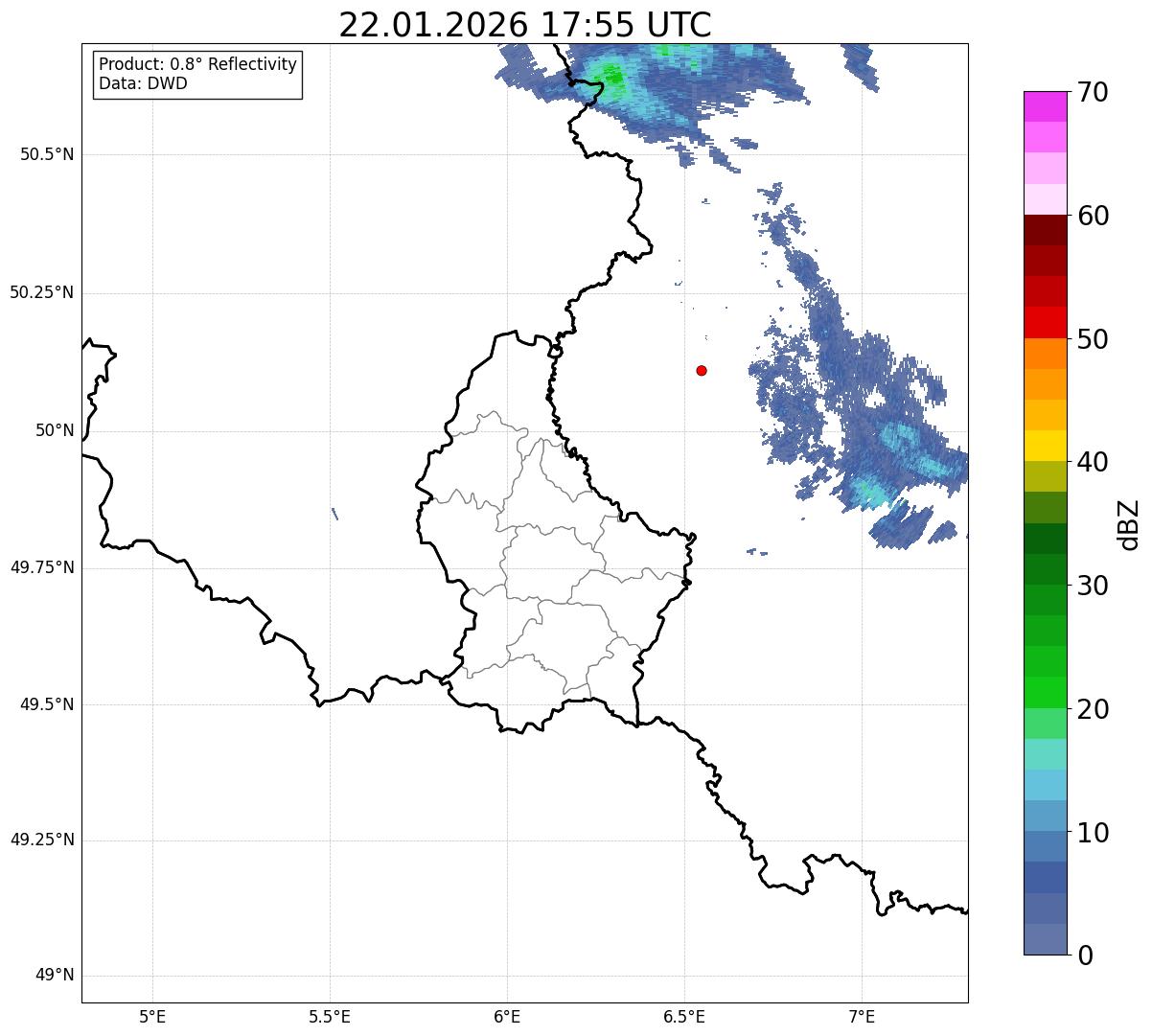Click the longitude label 6°E
The height and width of the screenshot is (1036, 1152).
pos(507,1016)
